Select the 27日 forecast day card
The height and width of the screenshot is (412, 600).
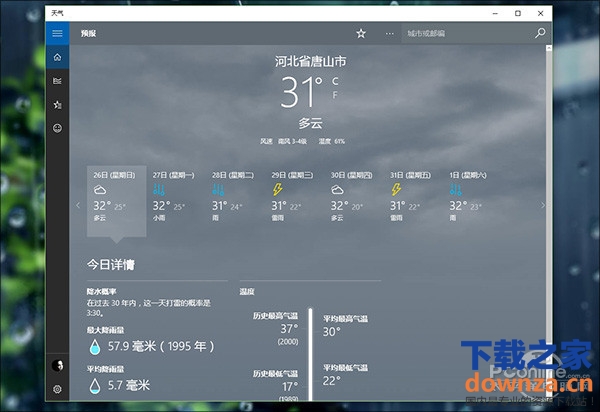click(176, 201)
